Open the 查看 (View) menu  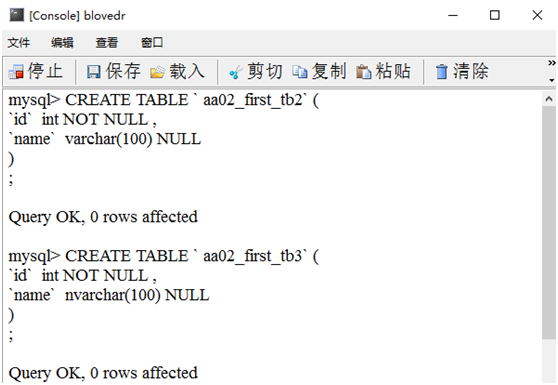(x=107, y=43)
